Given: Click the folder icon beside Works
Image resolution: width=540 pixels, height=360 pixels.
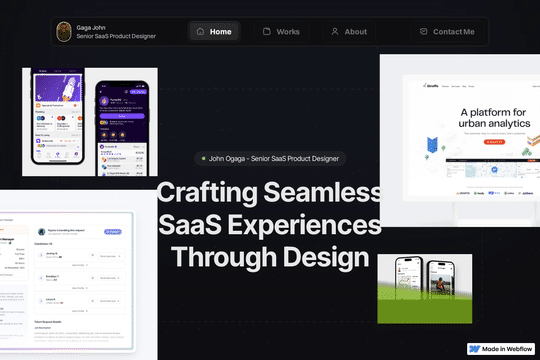Looking at the screenshot, I should click(x=267, y=32).
